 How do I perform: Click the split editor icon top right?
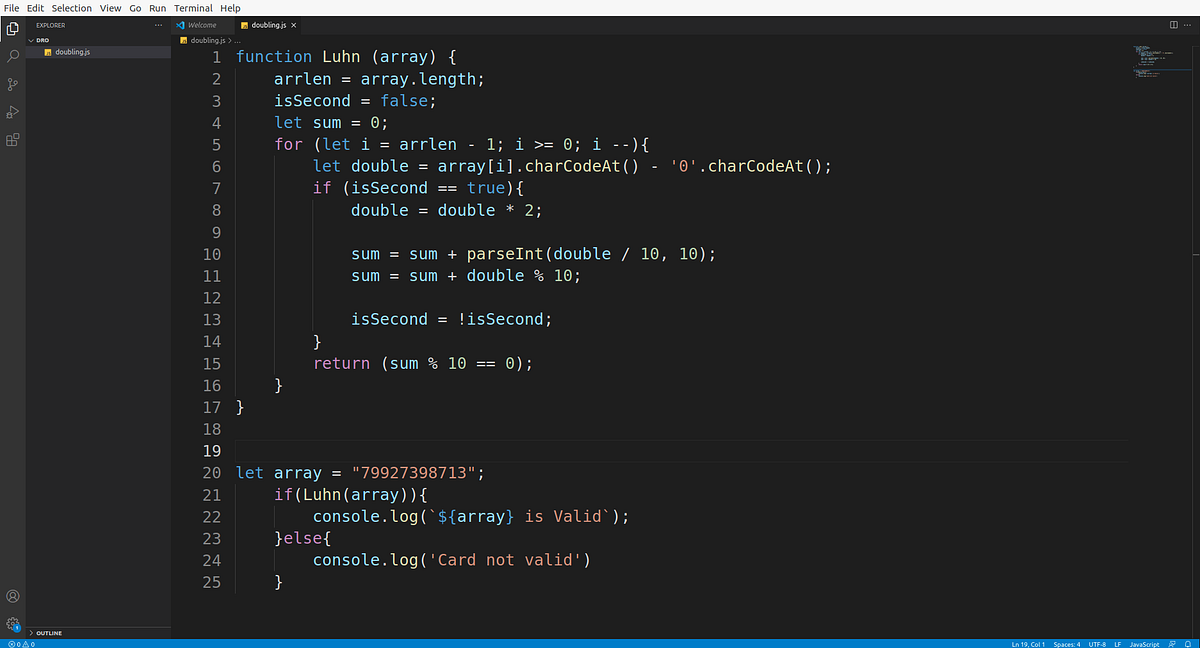click(x=1172, y=24)
